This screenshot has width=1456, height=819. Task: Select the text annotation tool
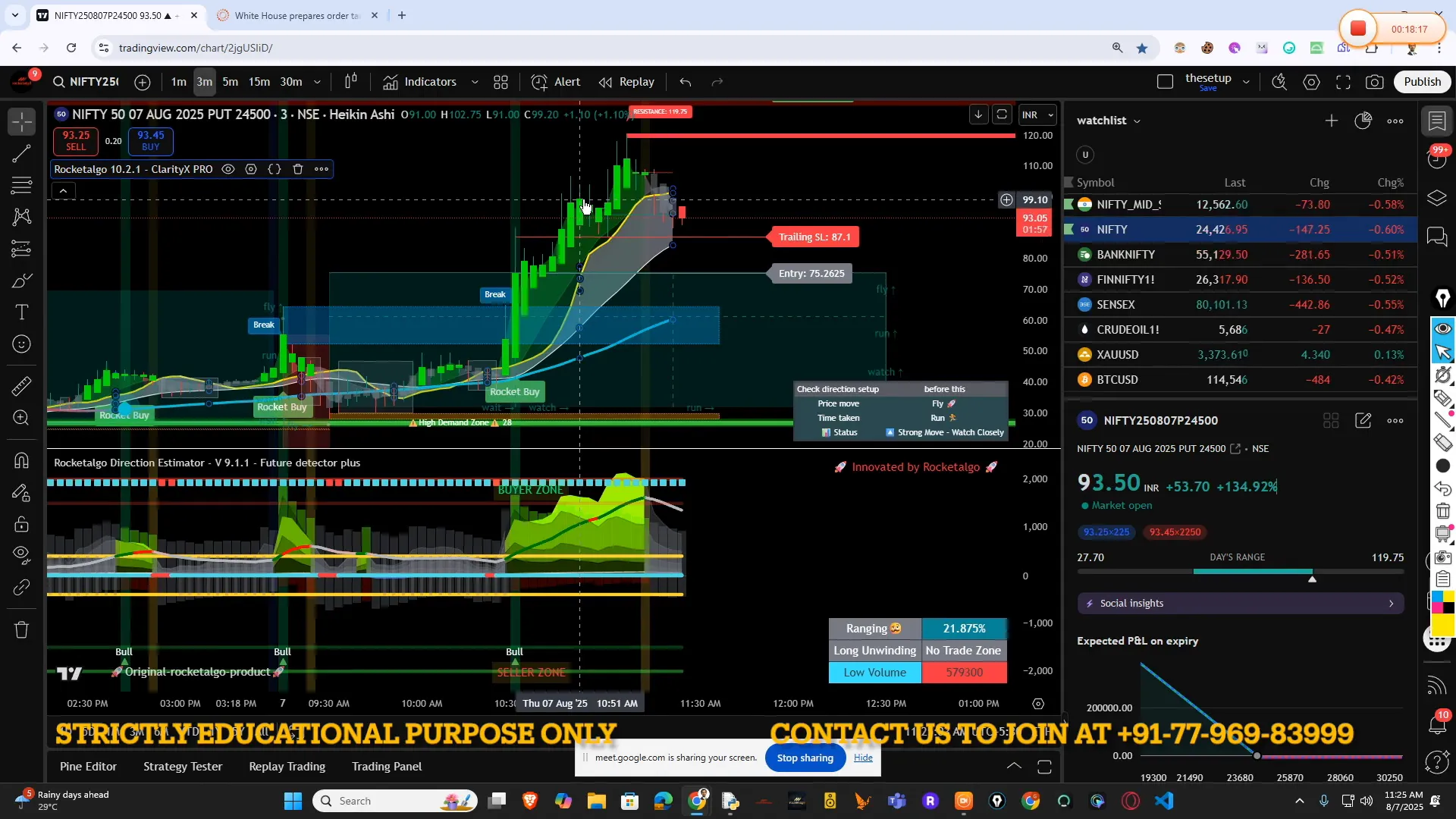(x=22, y=312)
